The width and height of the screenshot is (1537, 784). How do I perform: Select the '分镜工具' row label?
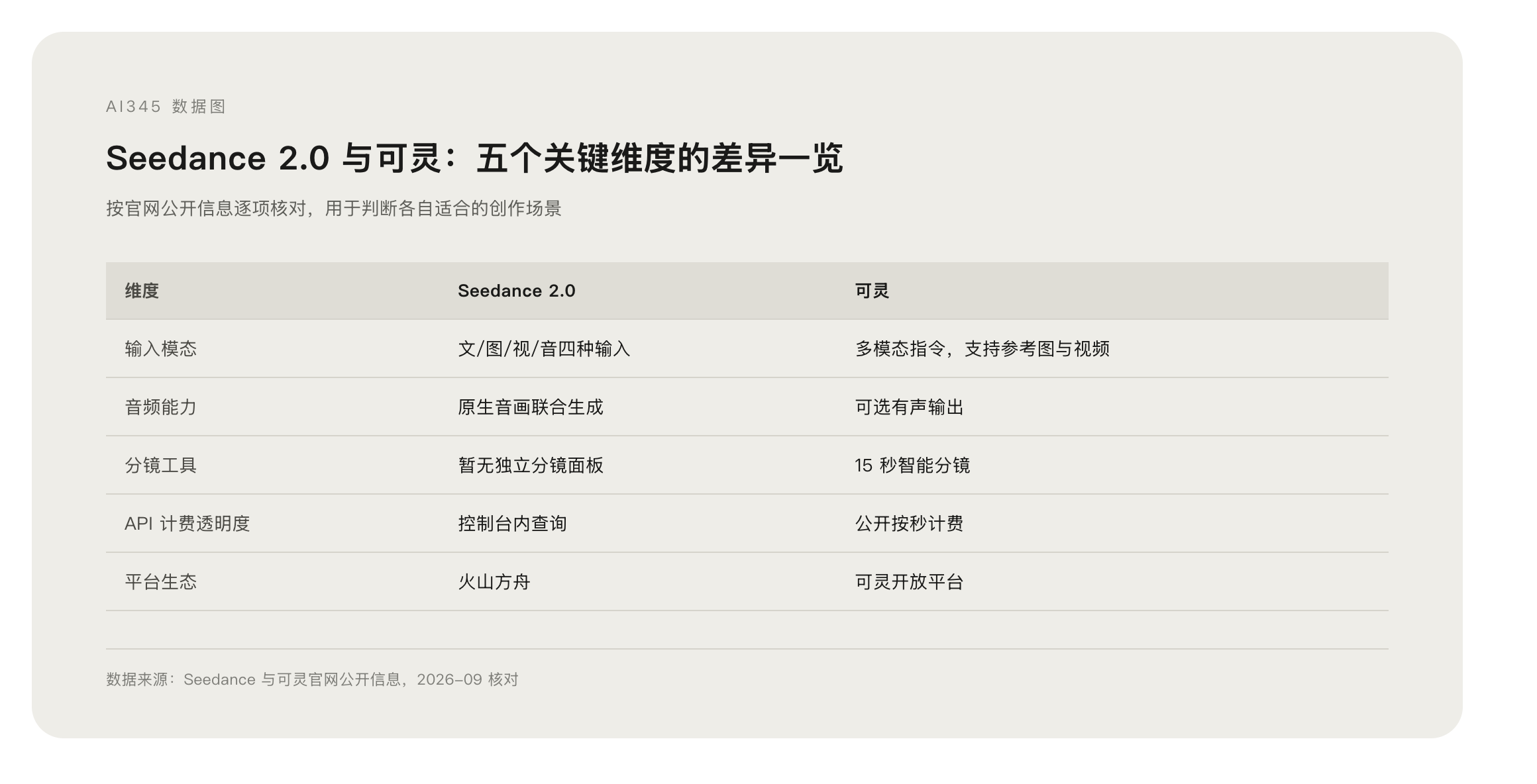[x=161, y=465]
